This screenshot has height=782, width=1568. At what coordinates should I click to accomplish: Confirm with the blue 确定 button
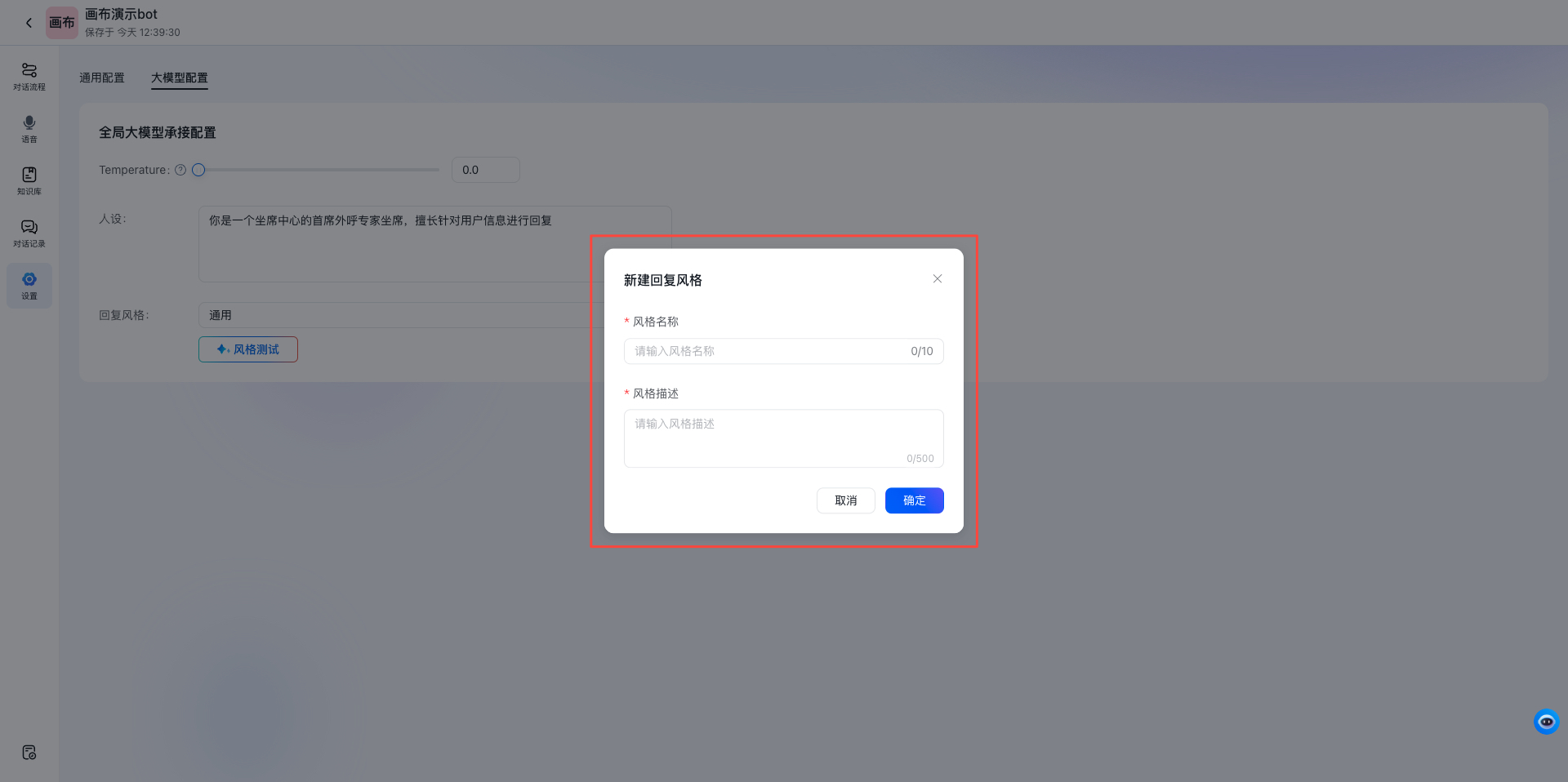pos(914,500)
